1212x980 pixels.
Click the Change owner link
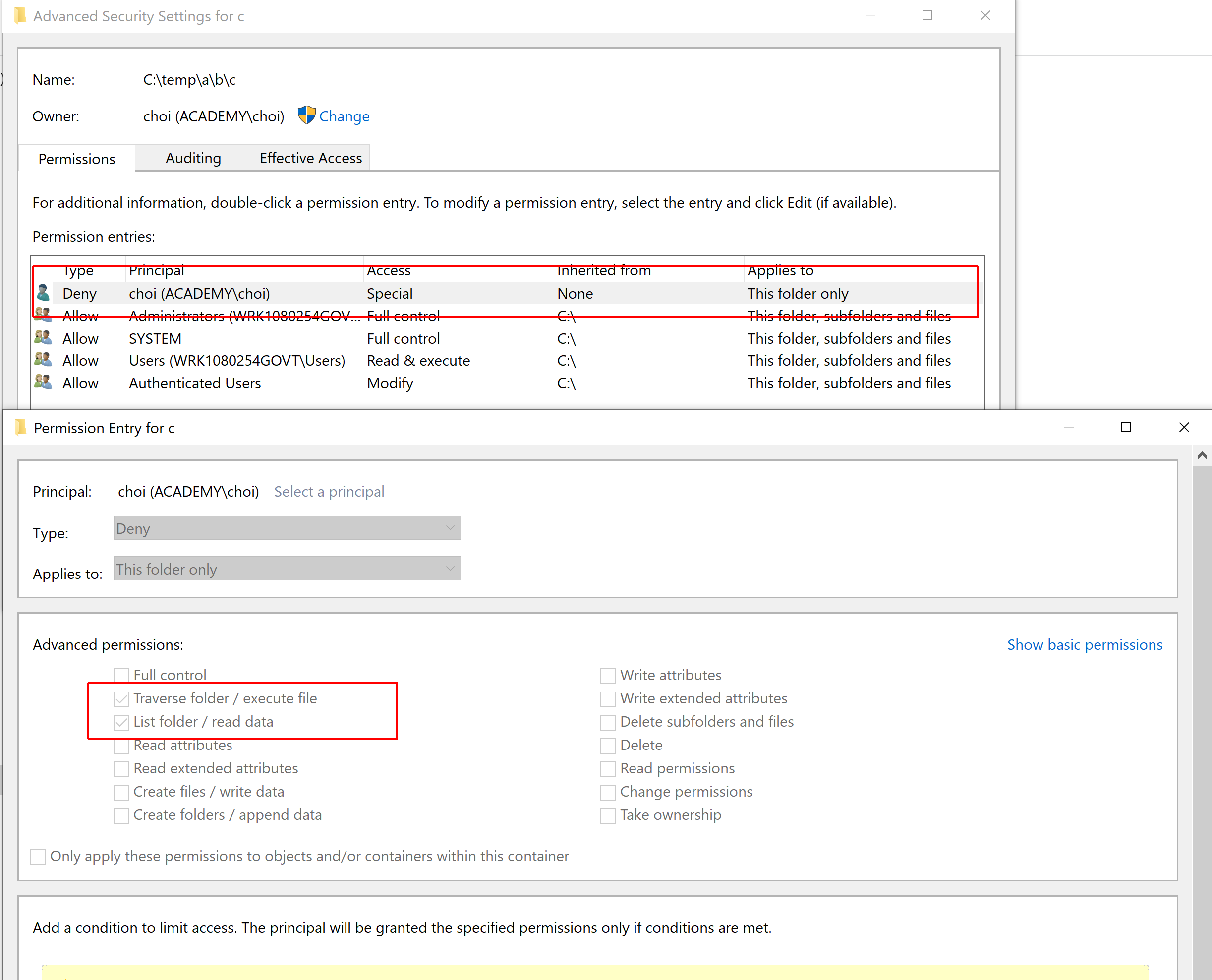coord(345,116)
